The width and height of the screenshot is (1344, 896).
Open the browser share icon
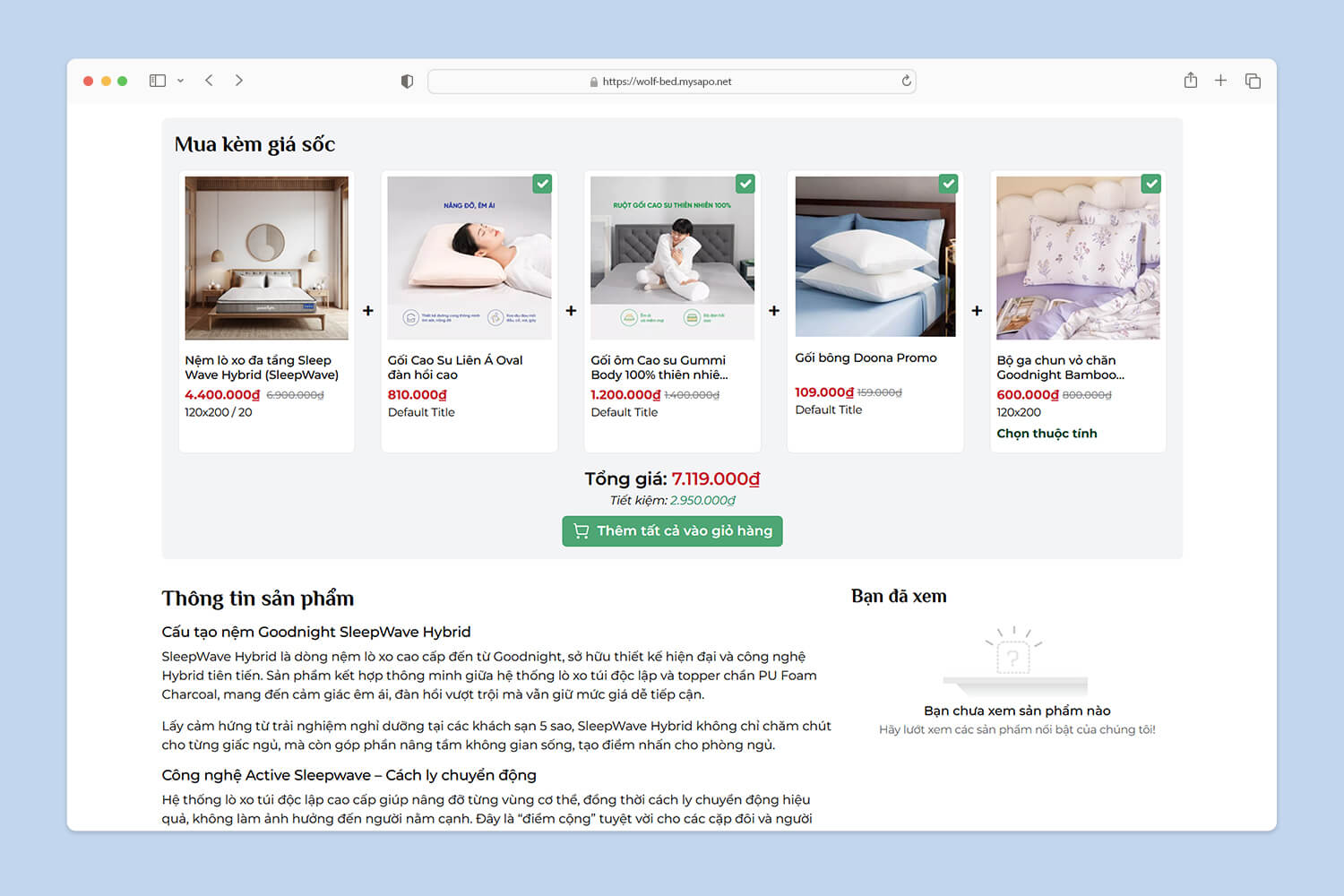tap(1190, 81)
